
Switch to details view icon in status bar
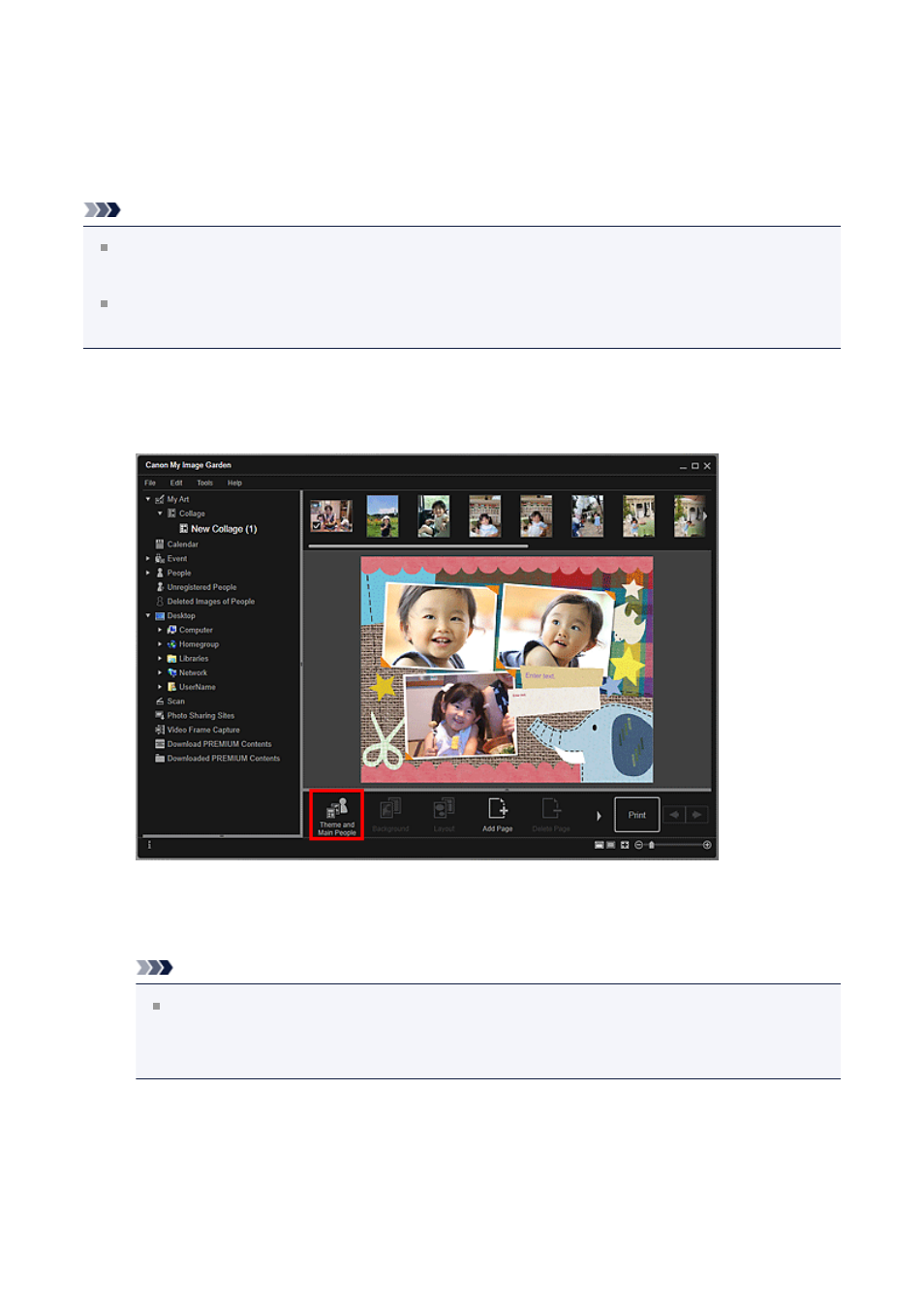611,845
